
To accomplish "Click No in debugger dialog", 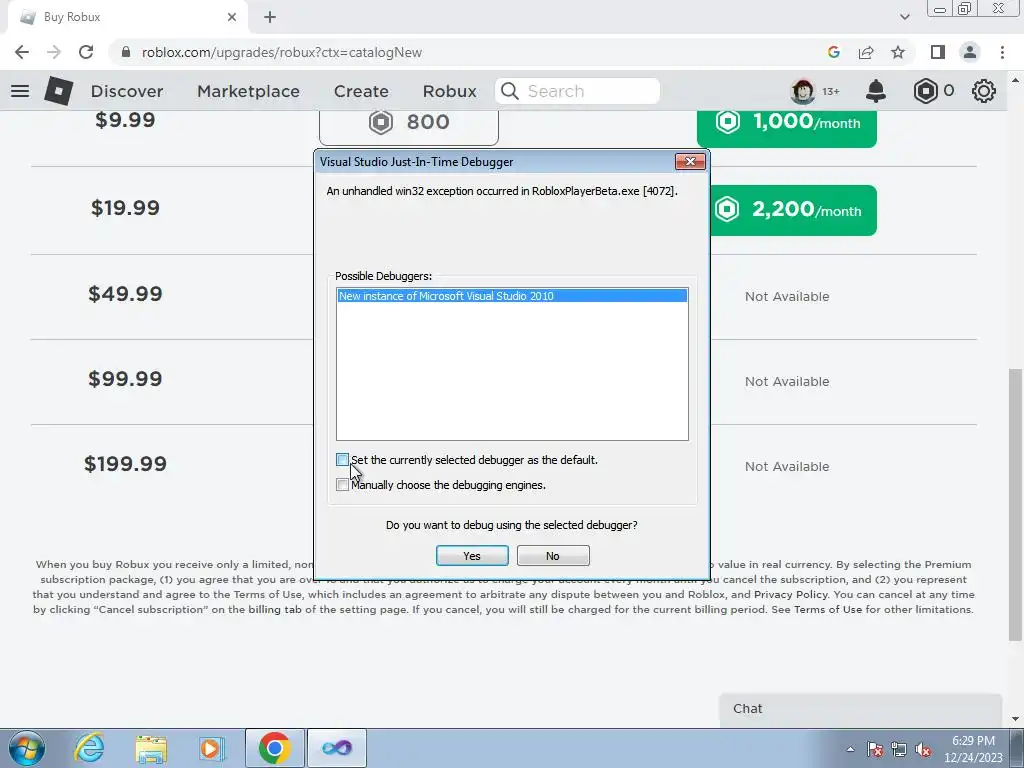I will (553, 556).
